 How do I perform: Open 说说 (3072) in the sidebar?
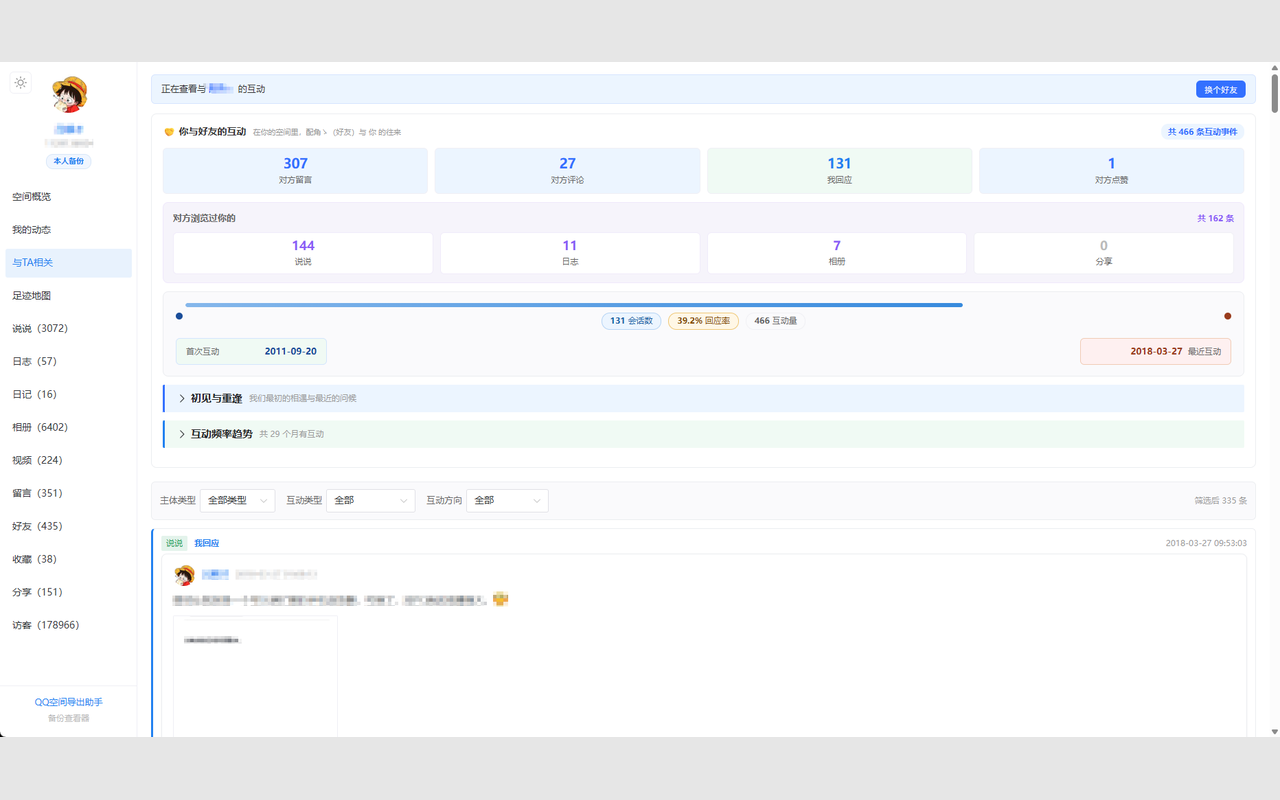click(x=68, y=328)
